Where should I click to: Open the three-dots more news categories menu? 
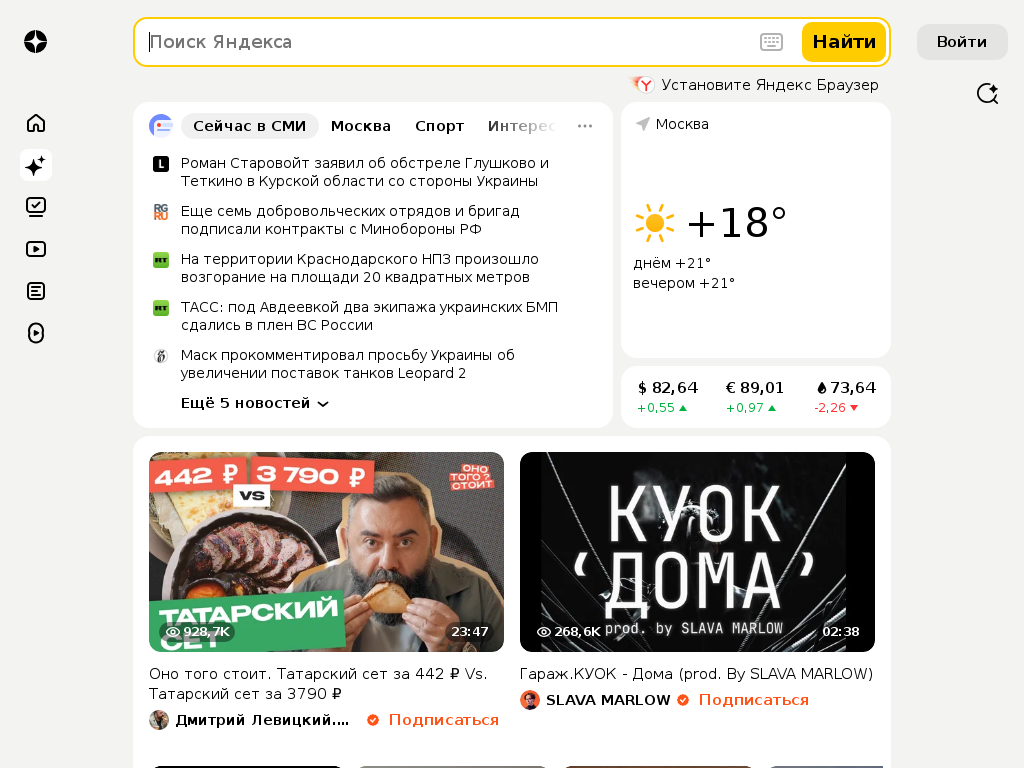point(584,126)
